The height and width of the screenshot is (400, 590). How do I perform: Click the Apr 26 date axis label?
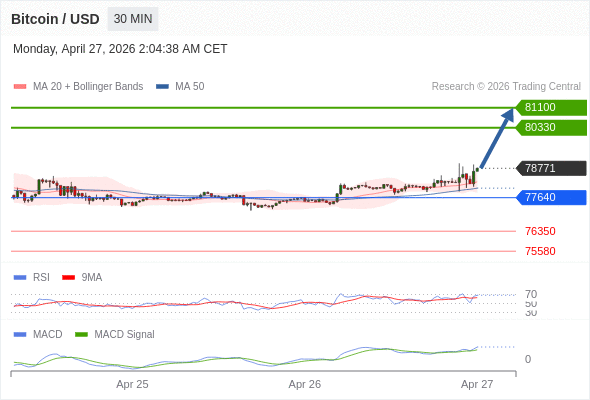(304, 384)
